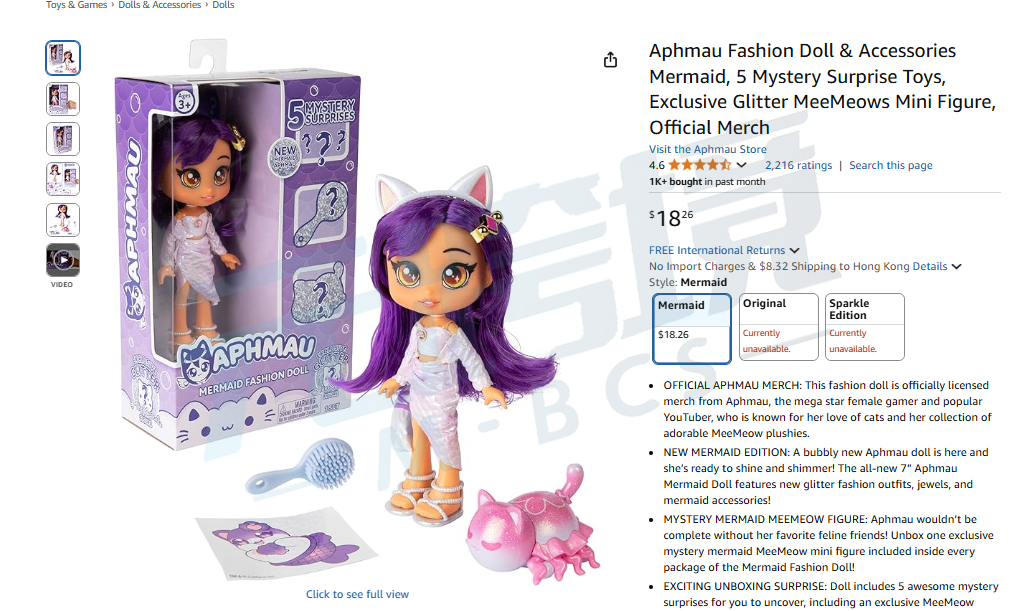The image size is (1018, 611).
Task: Open the fourth product thumbnail
Action: tap(63, 179)
